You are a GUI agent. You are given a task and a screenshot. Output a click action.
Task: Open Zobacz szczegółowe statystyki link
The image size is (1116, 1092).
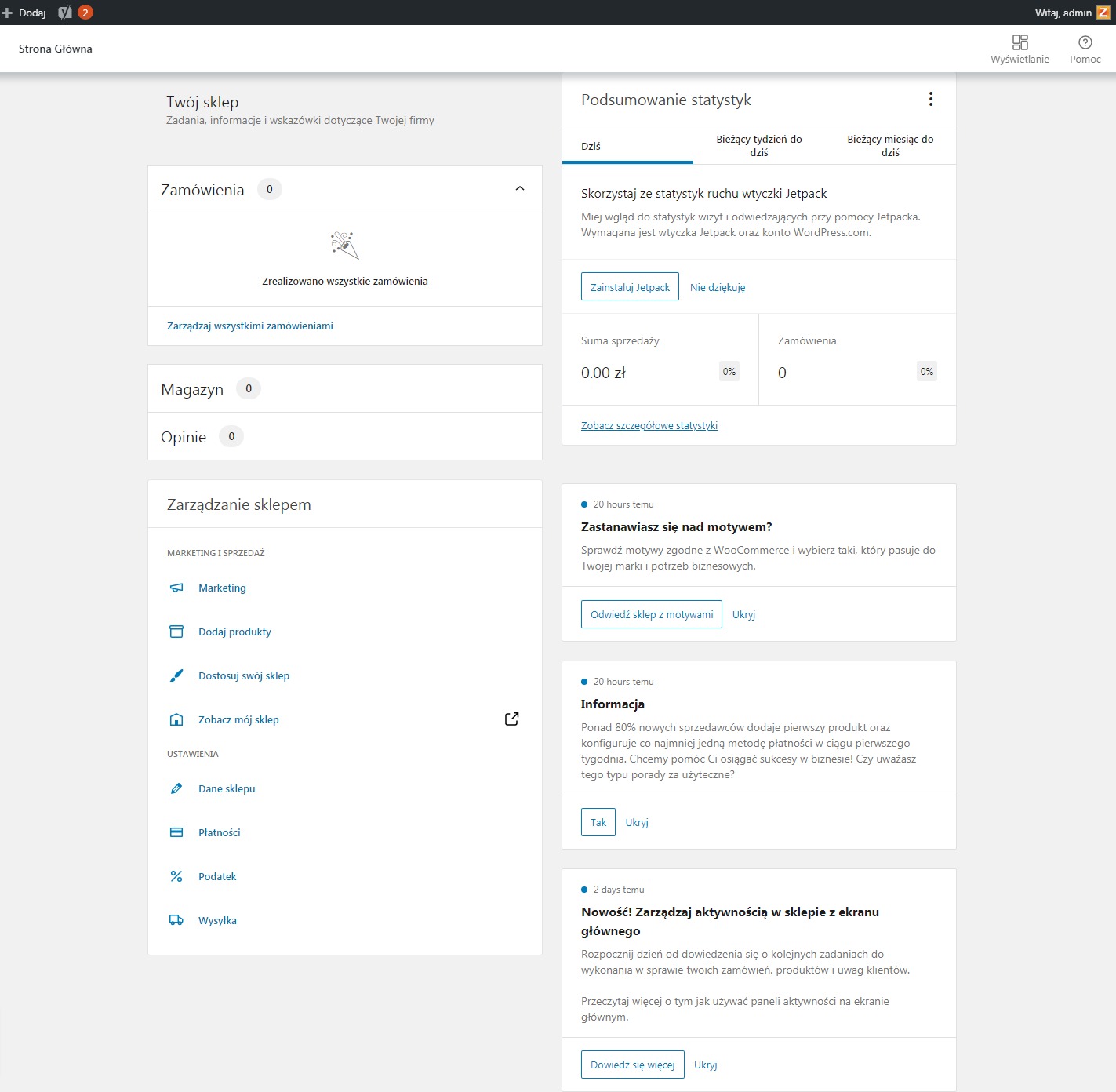(x=649, y=425)
